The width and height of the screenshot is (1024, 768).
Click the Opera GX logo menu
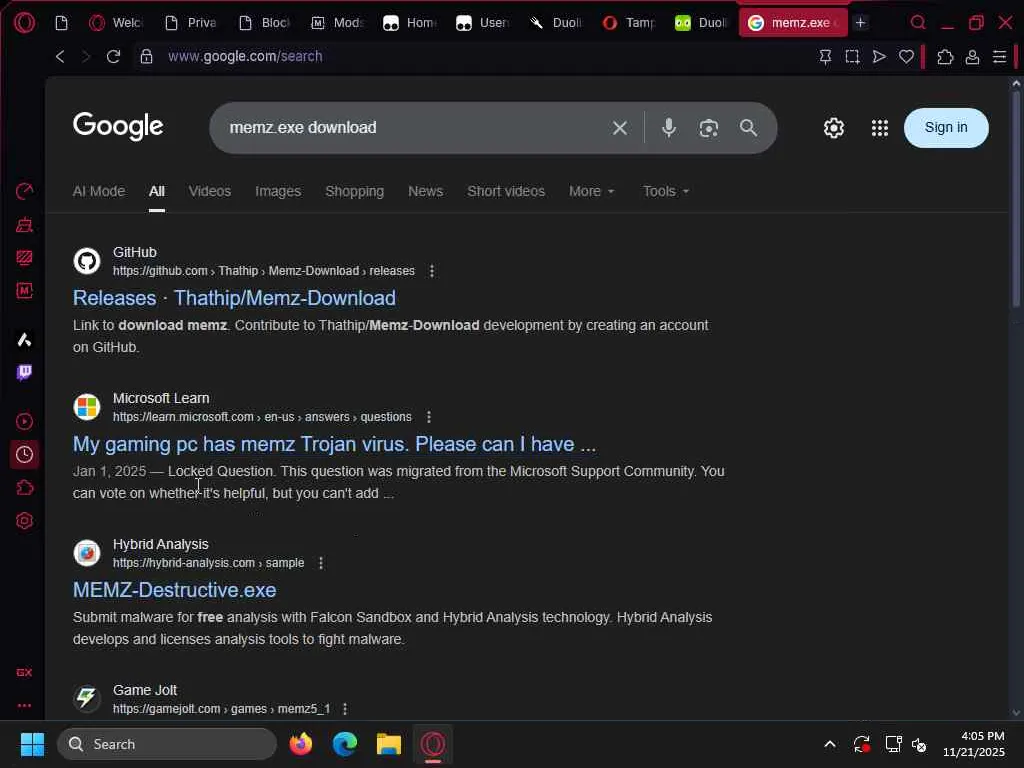tap(24, 23)
